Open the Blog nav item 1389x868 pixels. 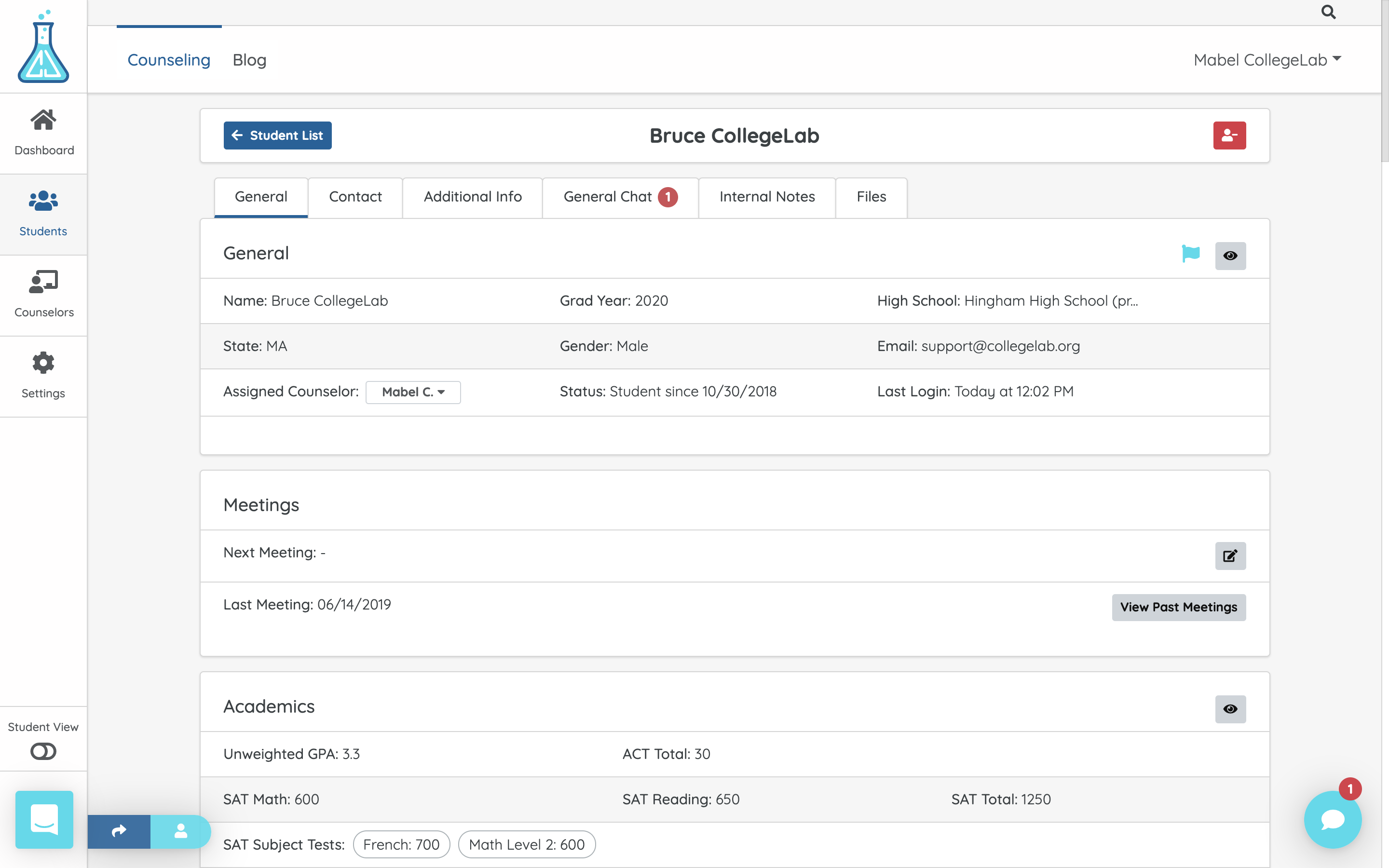(x=249, y=60)
